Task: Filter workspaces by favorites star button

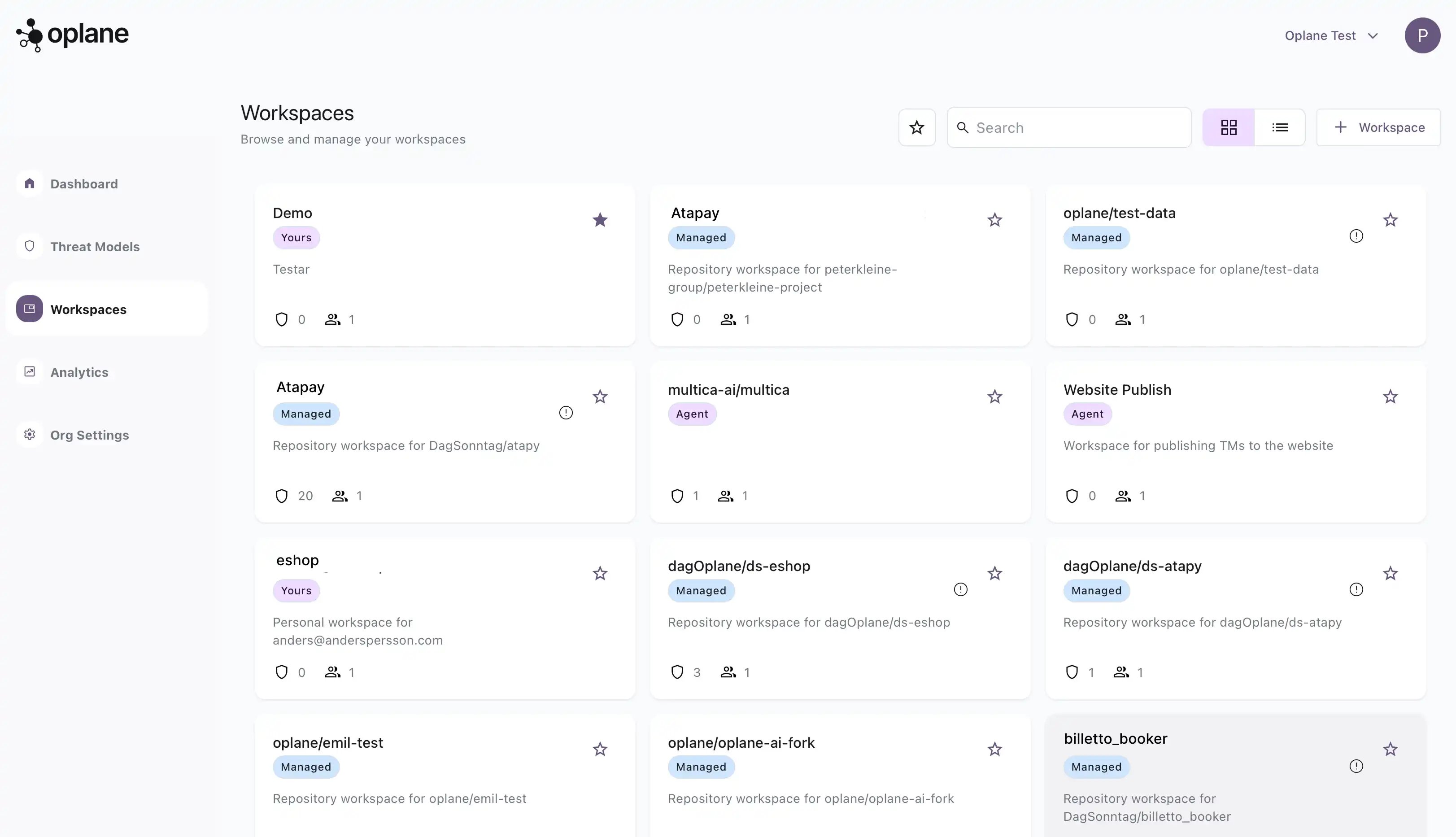Action: click(x=917, y=128)
